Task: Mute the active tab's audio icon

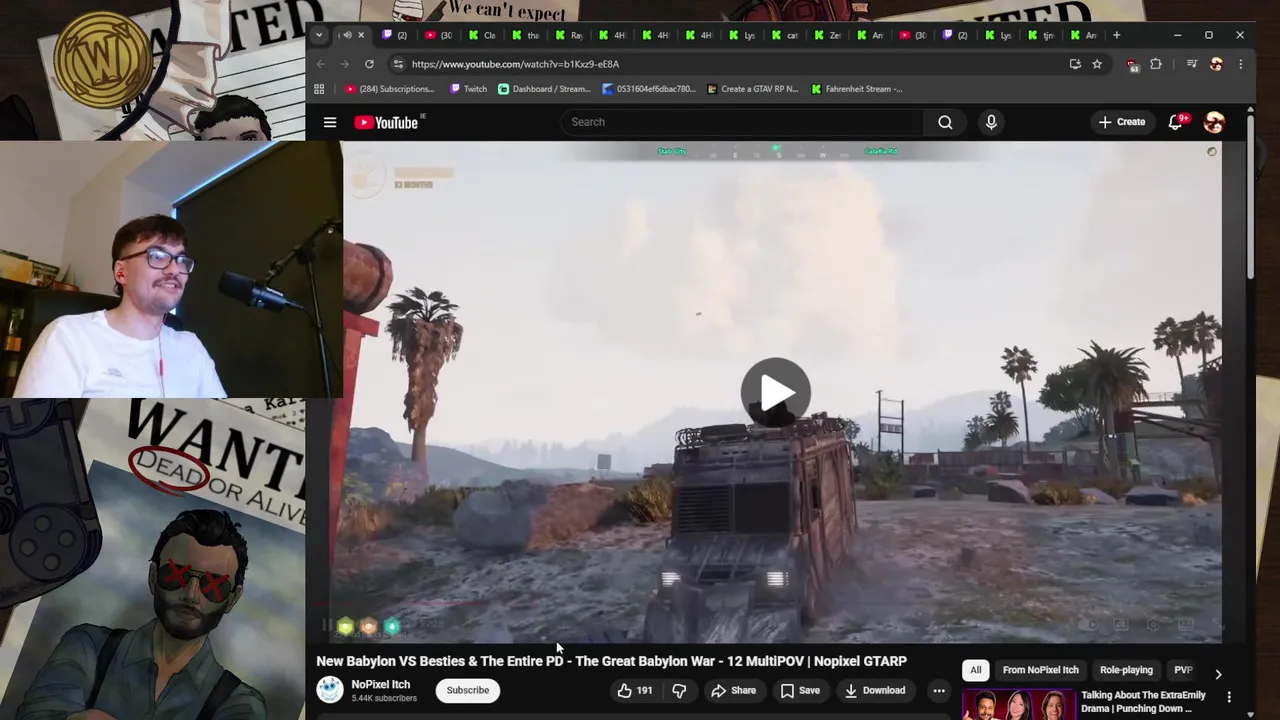Action: [x=347, y=35]
